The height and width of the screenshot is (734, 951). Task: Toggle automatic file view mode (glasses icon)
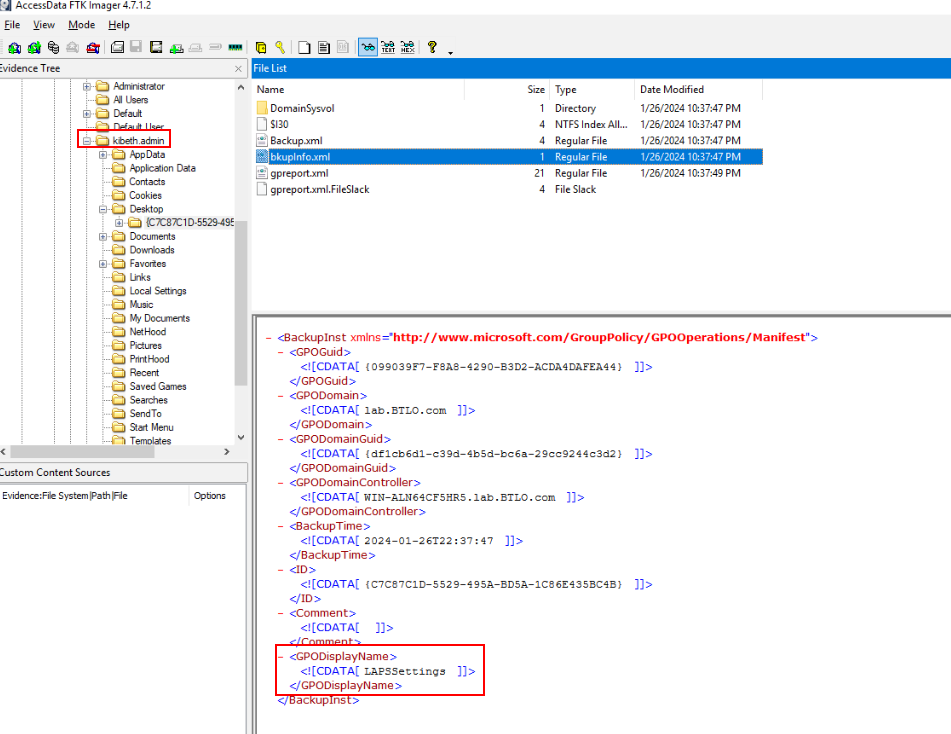(x=368, y=47)
